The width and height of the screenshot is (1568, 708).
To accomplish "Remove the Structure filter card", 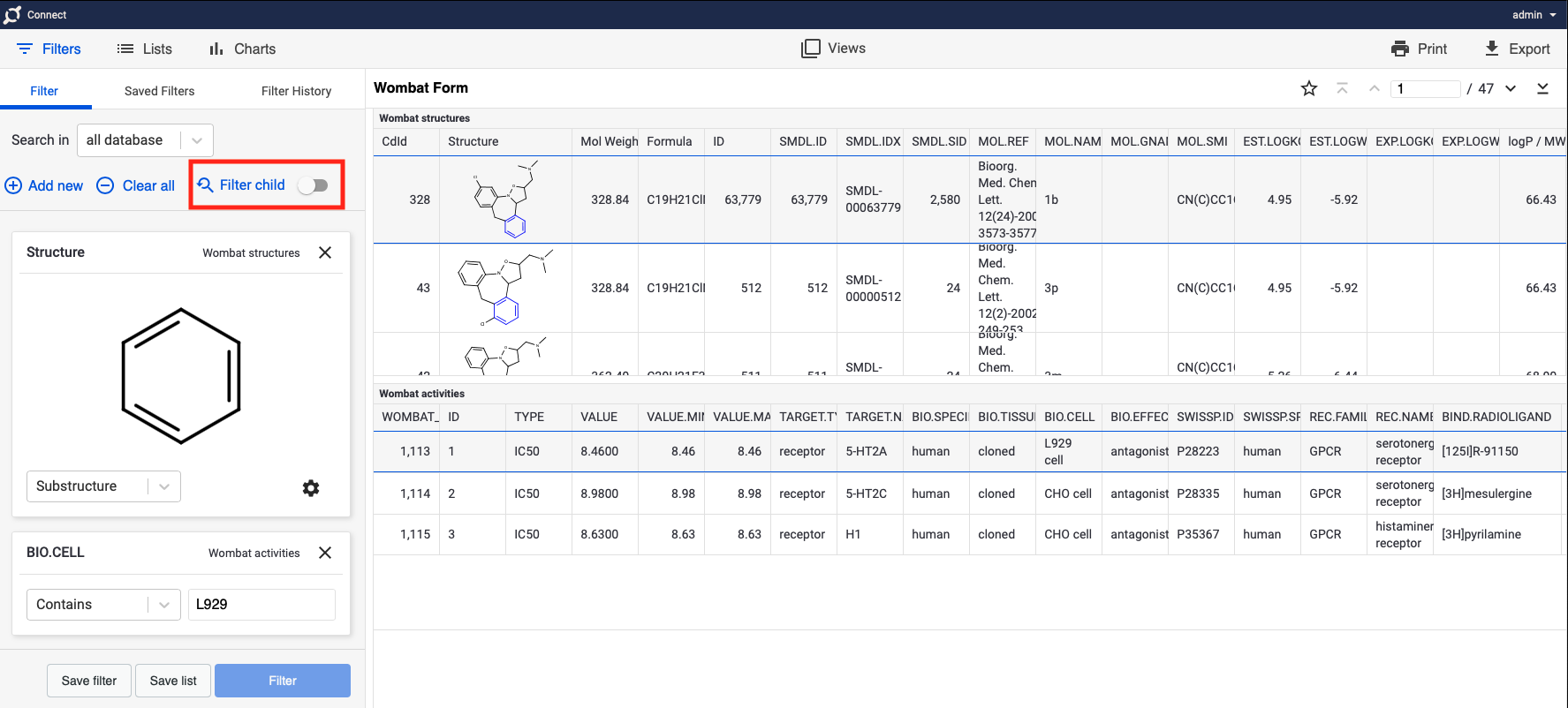I will coord(325,252).
